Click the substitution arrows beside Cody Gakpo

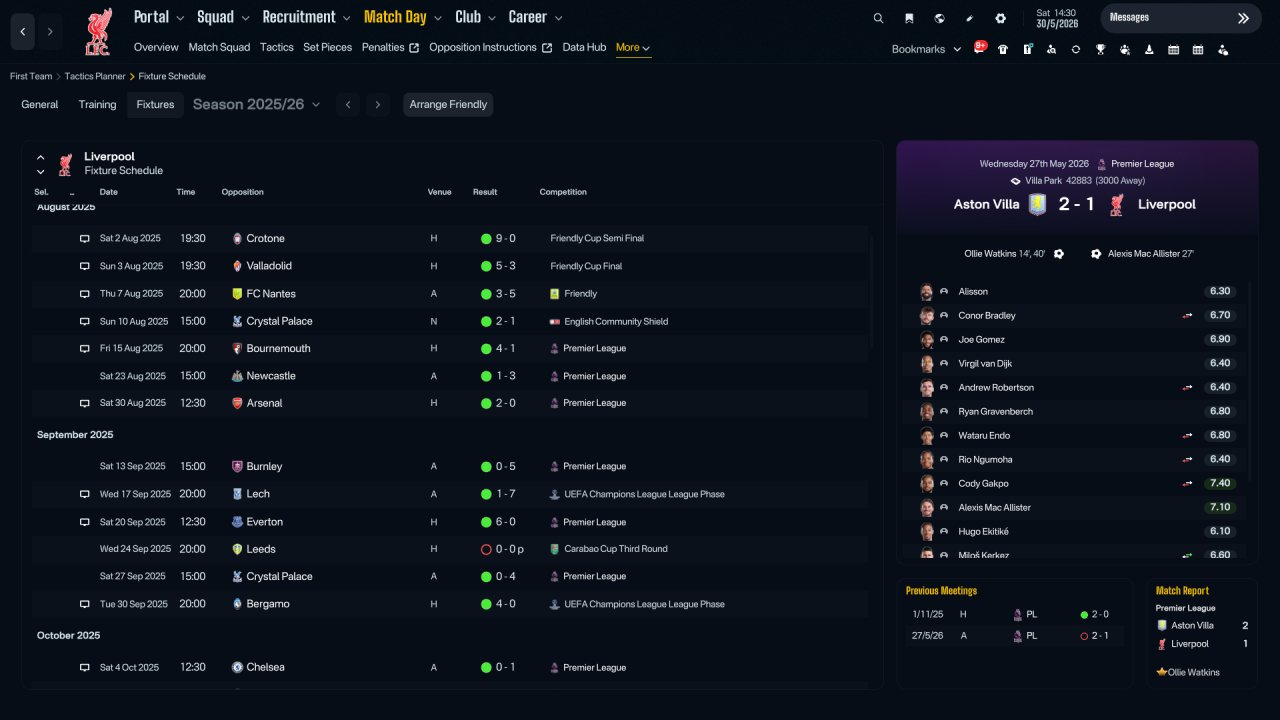pos(1188,484)
